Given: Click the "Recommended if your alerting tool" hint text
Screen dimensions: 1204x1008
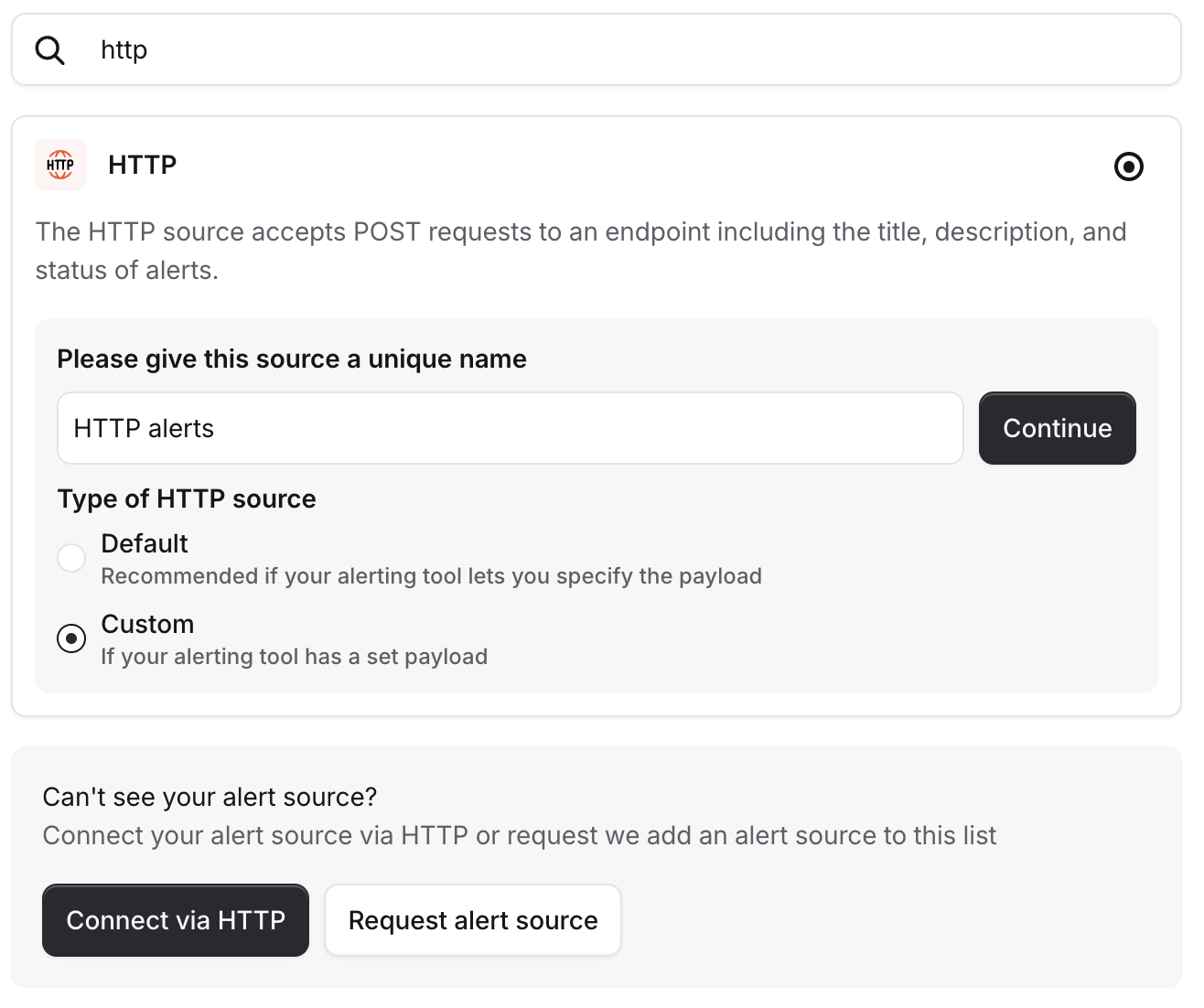Looking at the screenshot, I should pyautogui.click(x=431, y=576).
